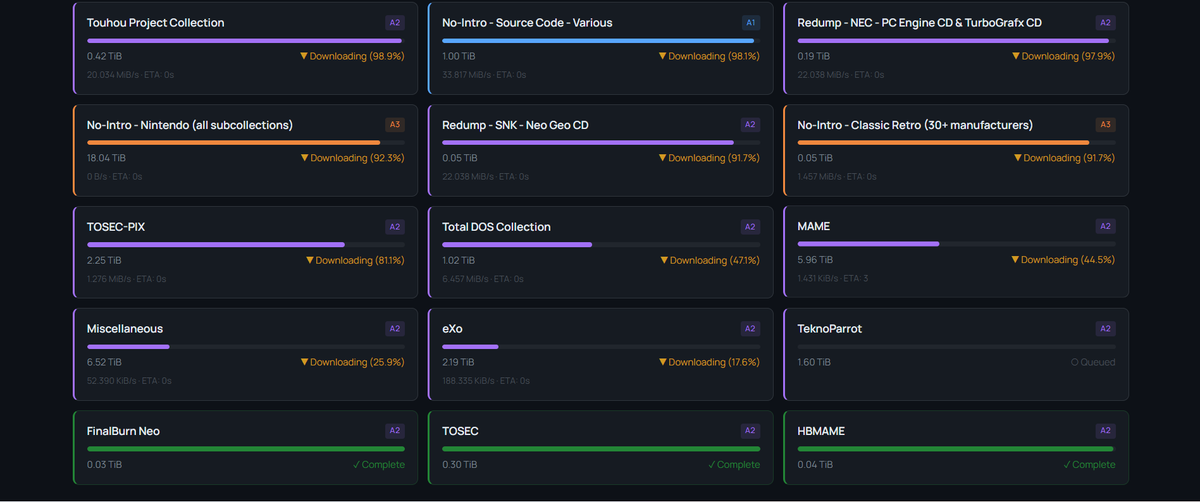The image size is (1200, 502).
Task: Open the Touhou Project Collection card title
Action: 155,23
